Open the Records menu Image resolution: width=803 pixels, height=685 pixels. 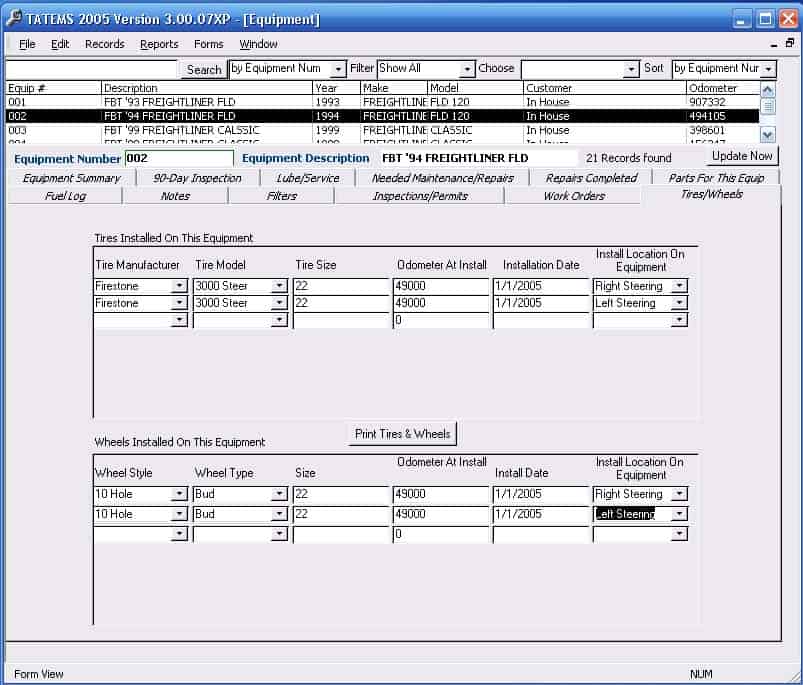pyautogui.click(x=104, y=44)
